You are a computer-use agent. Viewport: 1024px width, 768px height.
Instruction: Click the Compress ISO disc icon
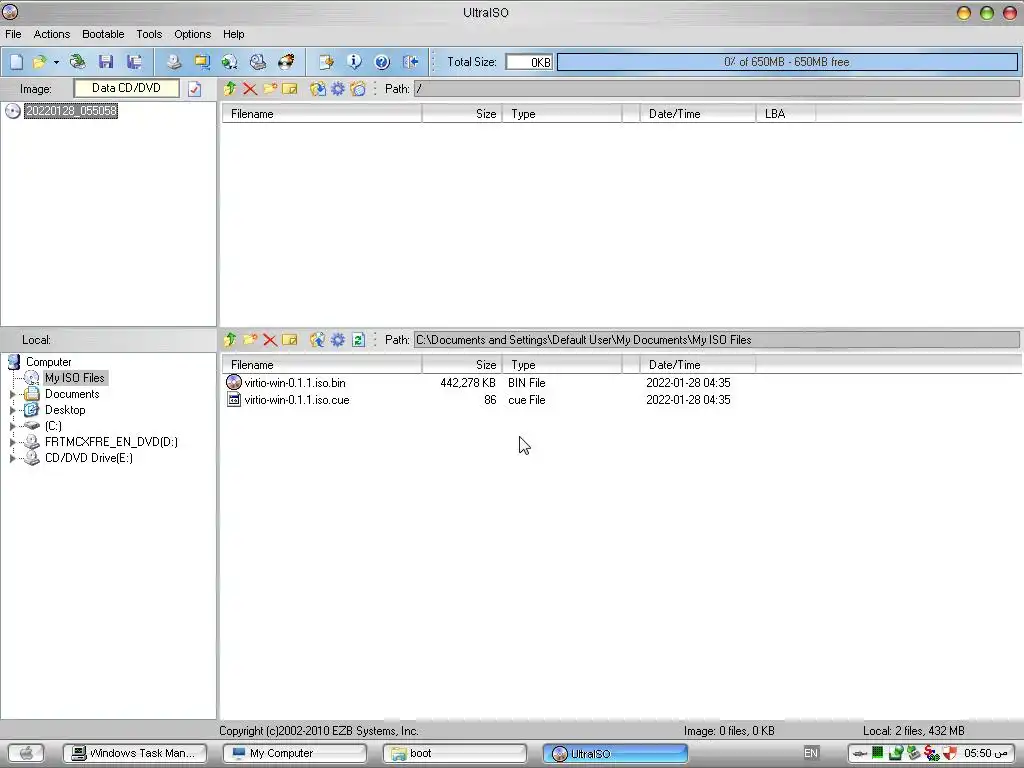(229, 62)
